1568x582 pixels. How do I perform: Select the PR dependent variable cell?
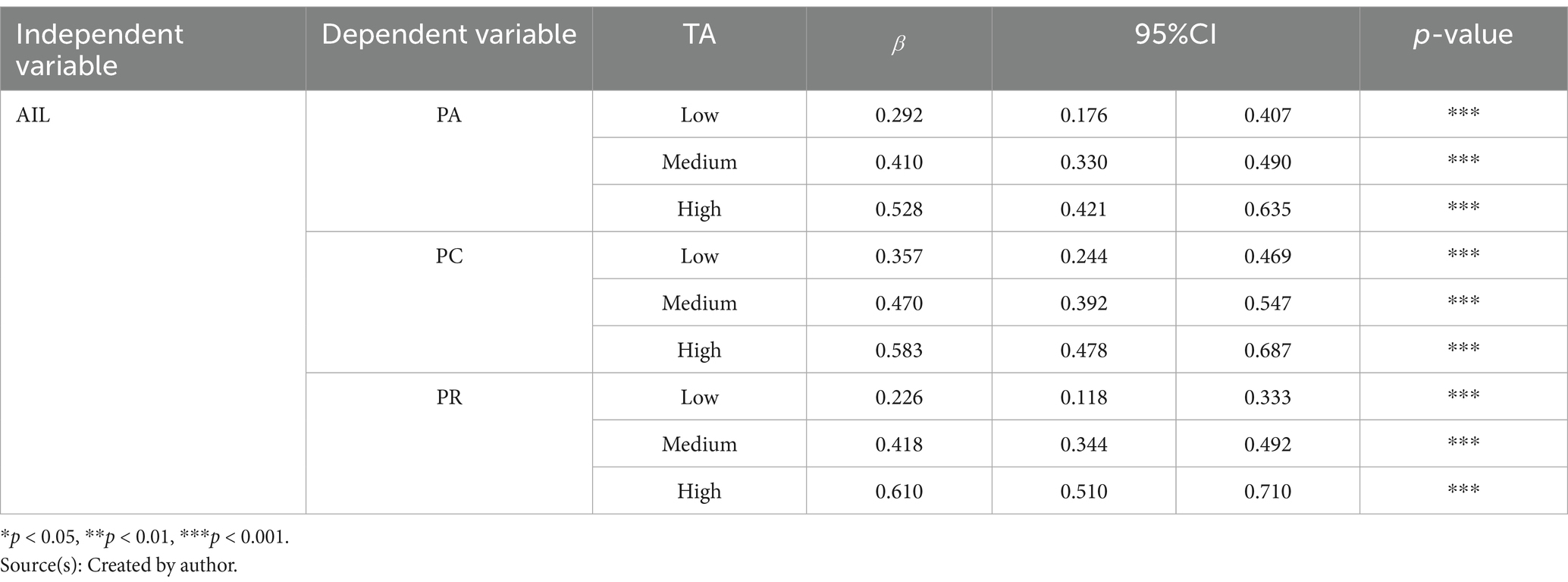pyautogui.click(x=449, y=398)
